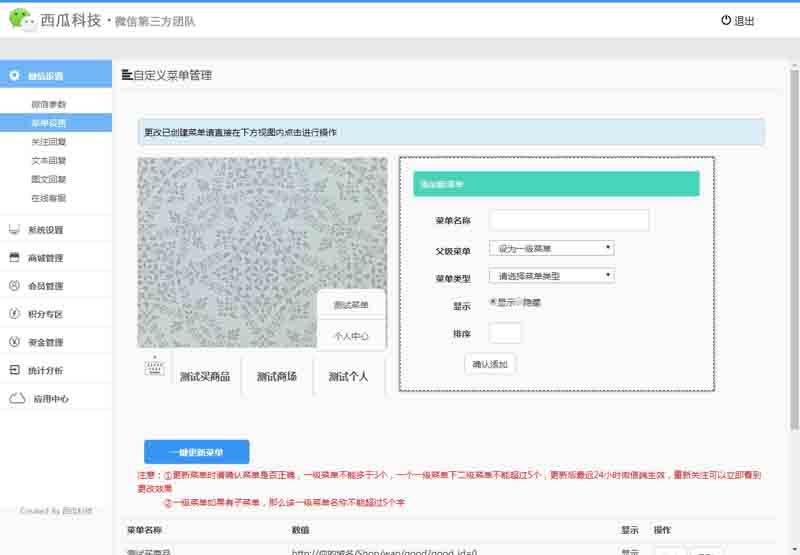Click the page's vertical scrollbar
The width and height of the screenshot is (800, 555).
tap(794, 250)
